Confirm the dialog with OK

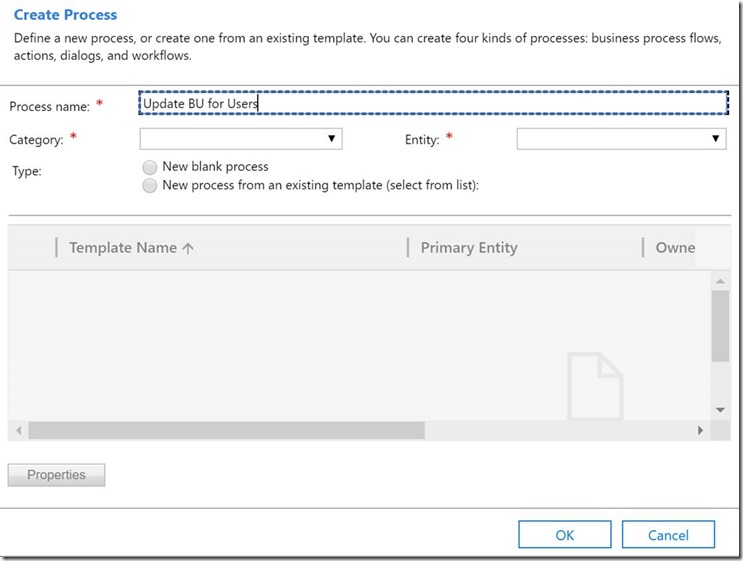coord(564,535)
